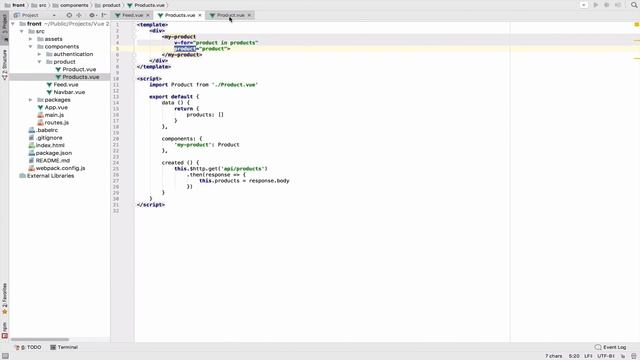Viewport: 640px width, 360px height.
Task: Select package.json in the project tree
Action: pyautogui.click(x=50, y=153)
